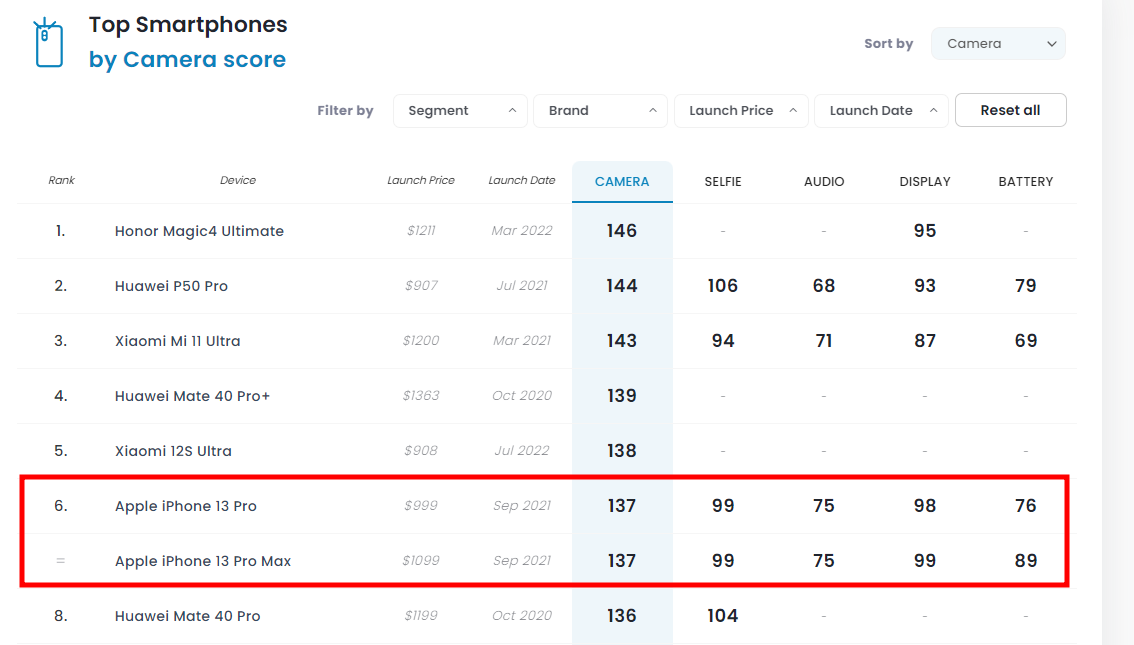
Task: Click Xiaomi Mi 11 Ultra audio score 71
Action: pos(824,341)
